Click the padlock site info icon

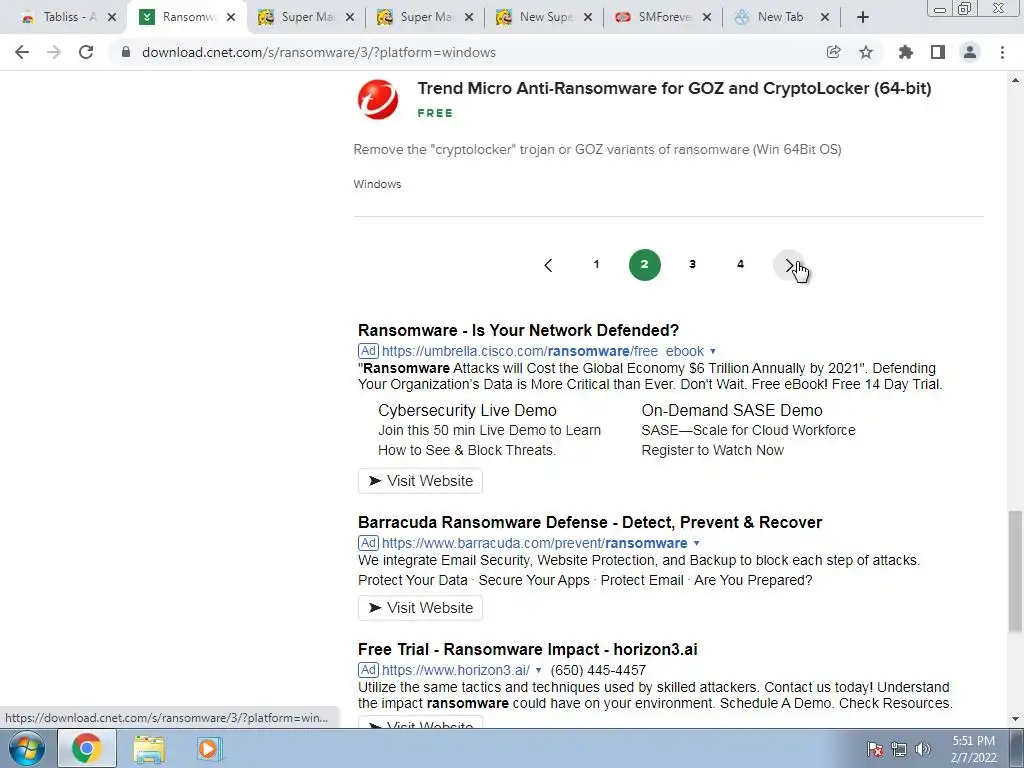[x=126, y=52]
